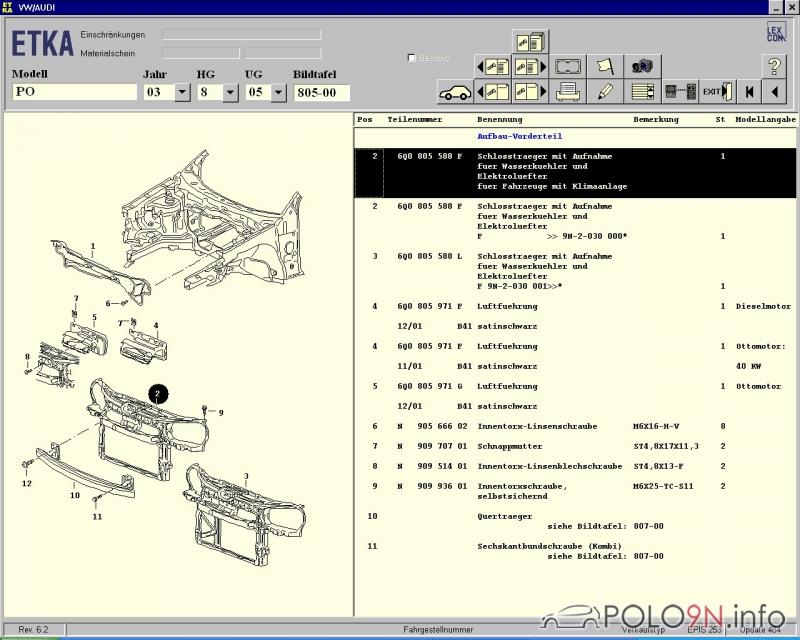Viewport: 800px width, 640px height.
Task: Go to previous illustration with parts list
Action: tap(493, 66)
